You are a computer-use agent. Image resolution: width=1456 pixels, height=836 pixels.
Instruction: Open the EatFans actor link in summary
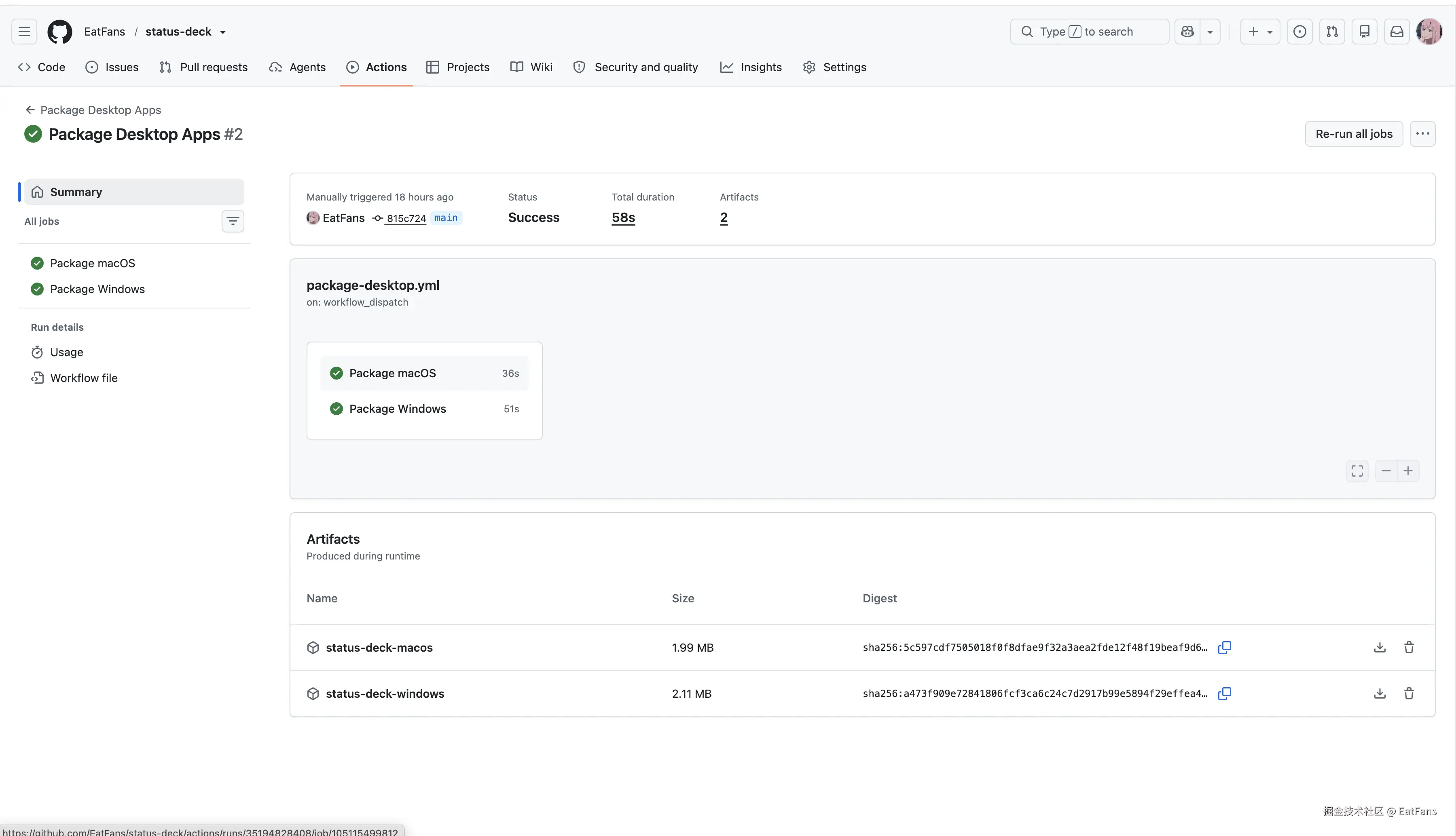pyautogui.click(x=343, y=217)
